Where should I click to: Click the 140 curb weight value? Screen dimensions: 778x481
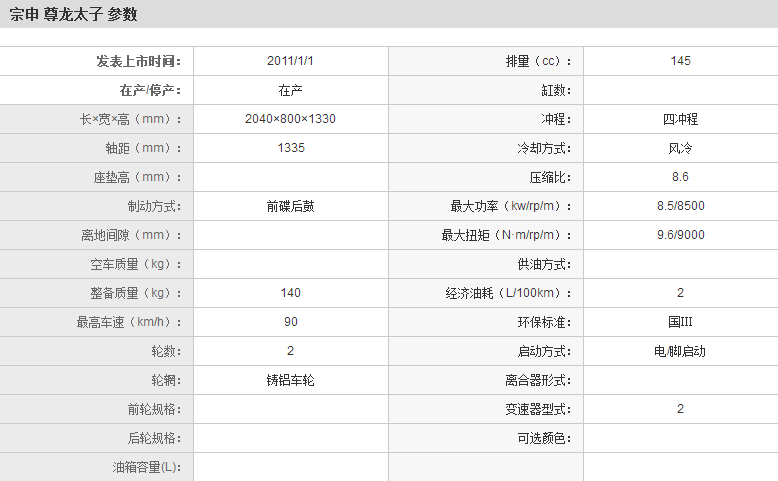(290, 293)
